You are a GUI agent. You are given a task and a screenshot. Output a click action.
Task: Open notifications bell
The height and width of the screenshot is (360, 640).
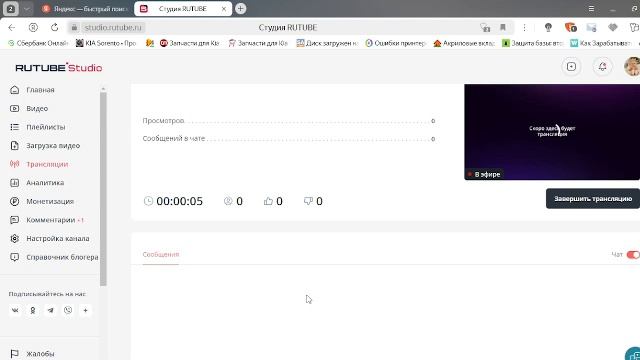[602, 67]
